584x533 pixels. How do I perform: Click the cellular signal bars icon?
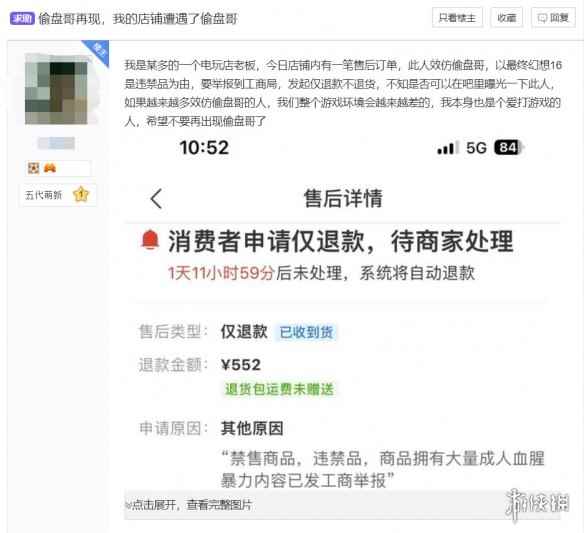click(x=447, y=148)
